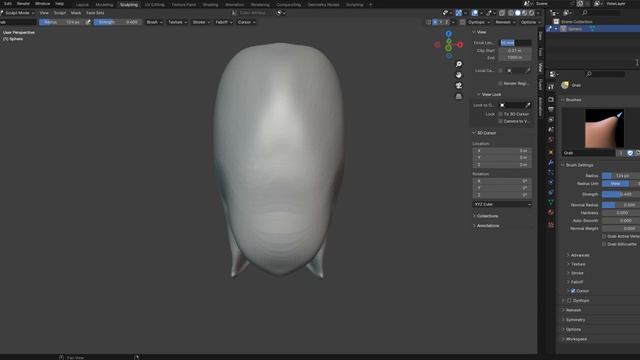Enable Lock Camera to View checkbox
Viewport: 640px width, 360px height.
[500, 121]
